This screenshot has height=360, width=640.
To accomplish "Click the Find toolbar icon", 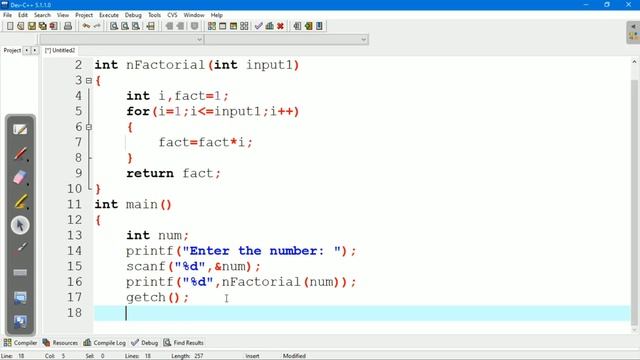I will coord(114,26).
